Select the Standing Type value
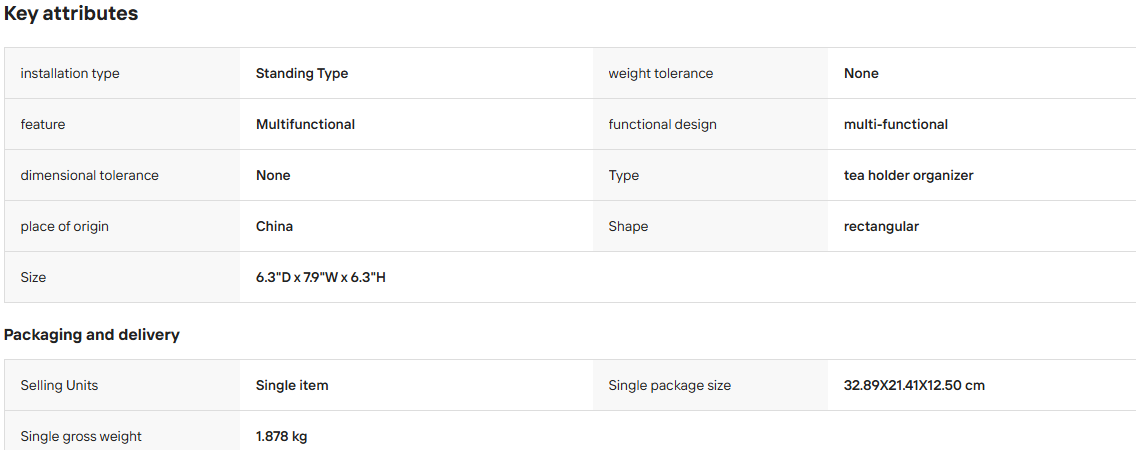 301,74
